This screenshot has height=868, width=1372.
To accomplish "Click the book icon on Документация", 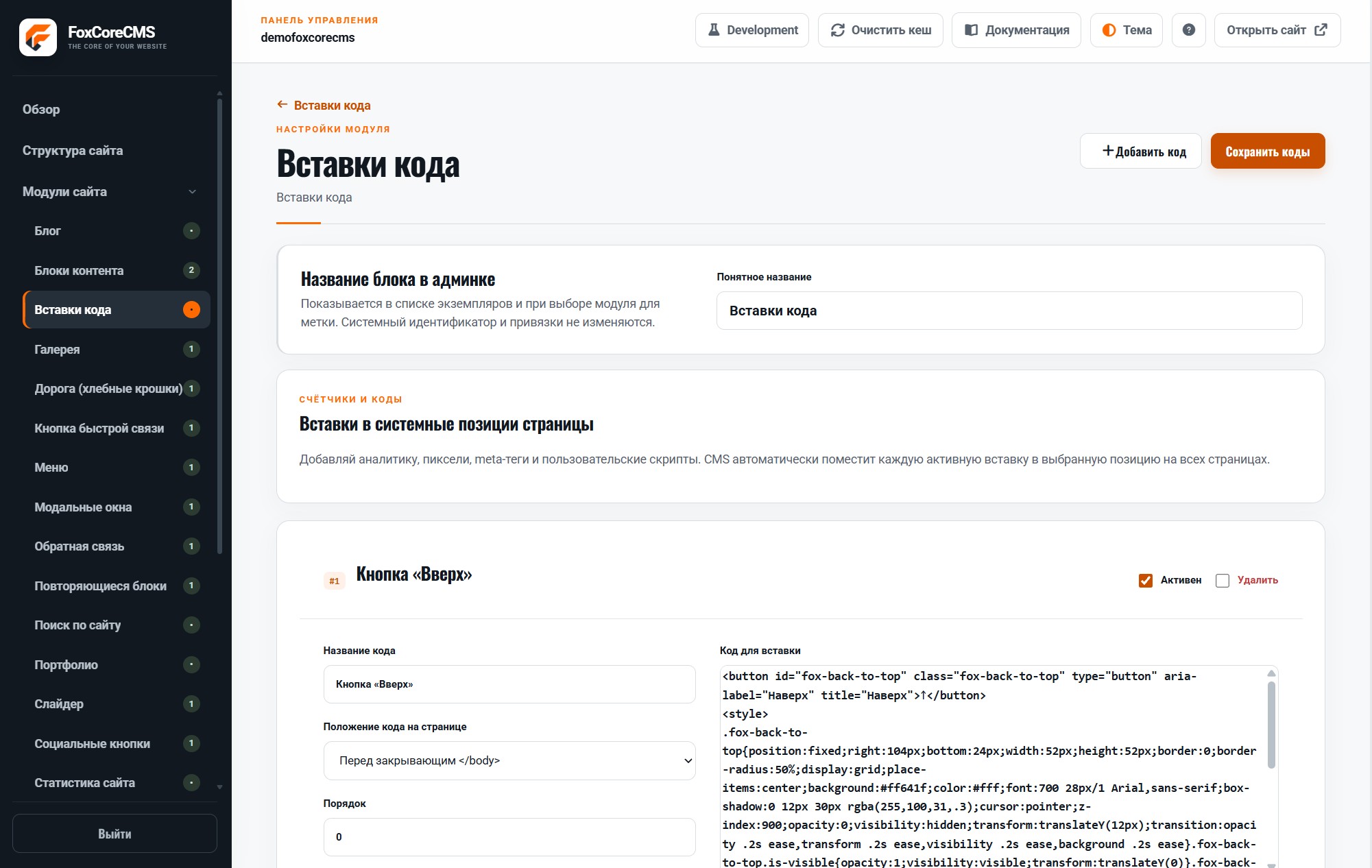I will coord(971,30).
